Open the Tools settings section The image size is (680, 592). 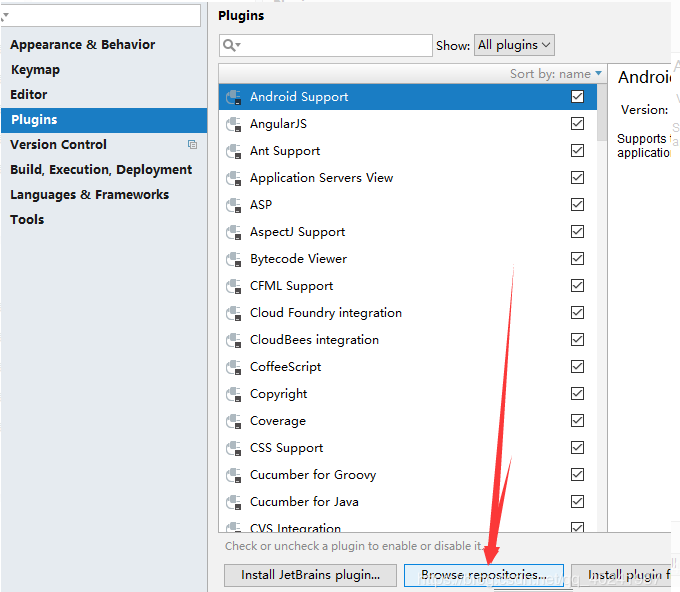[27, 219]
